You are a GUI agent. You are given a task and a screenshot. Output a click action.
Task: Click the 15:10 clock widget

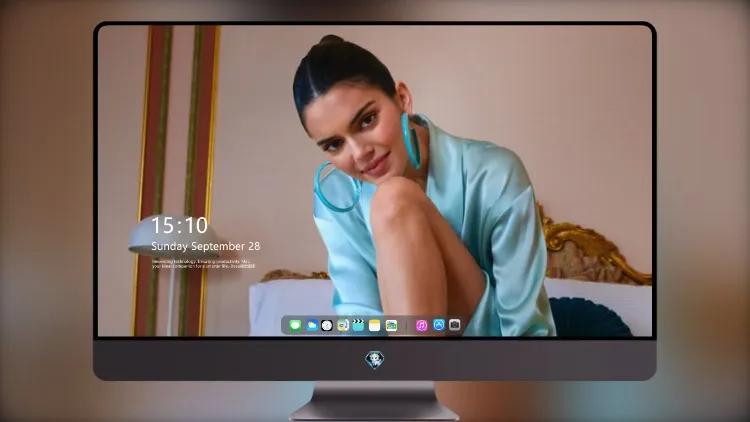pos(179,225)
